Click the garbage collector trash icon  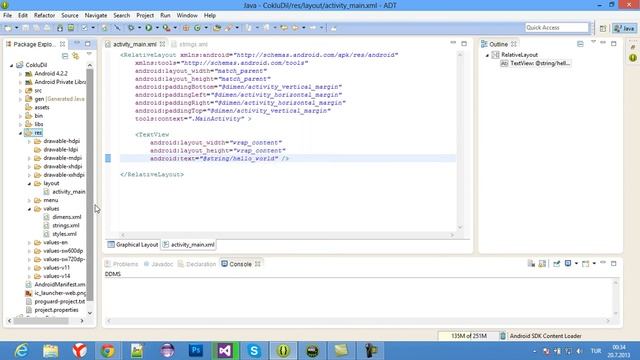tap(503, 336)
